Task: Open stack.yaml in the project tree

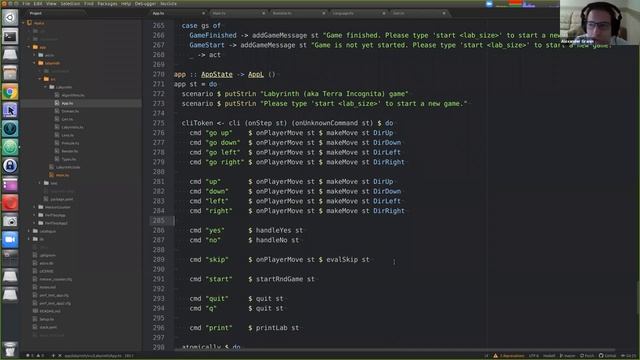Action: click(48, 327)
